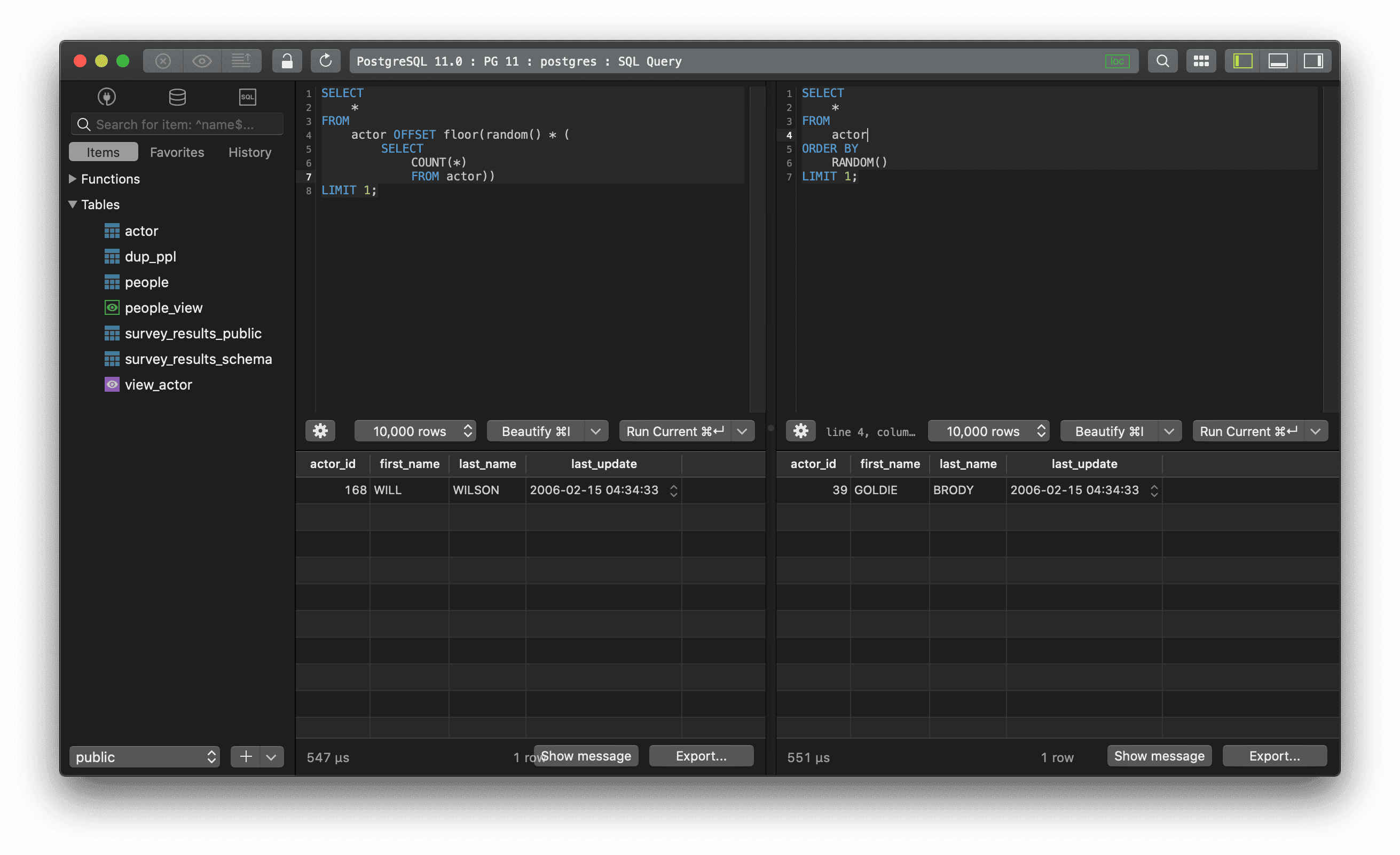Click the lock icon in toolbar
Image resolution: width=1400 pixels, height=855 pixels.
click(x=287, y=61)
